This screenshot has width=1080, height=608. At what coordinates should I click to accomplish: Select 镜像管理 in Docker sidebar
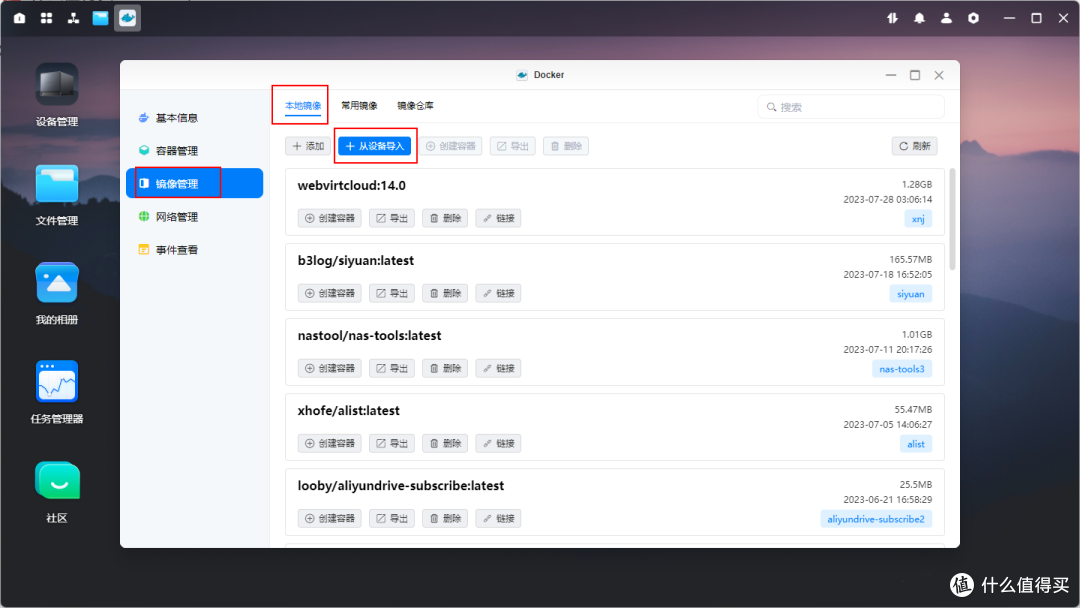pyautogui.click(x=194, y=183)
